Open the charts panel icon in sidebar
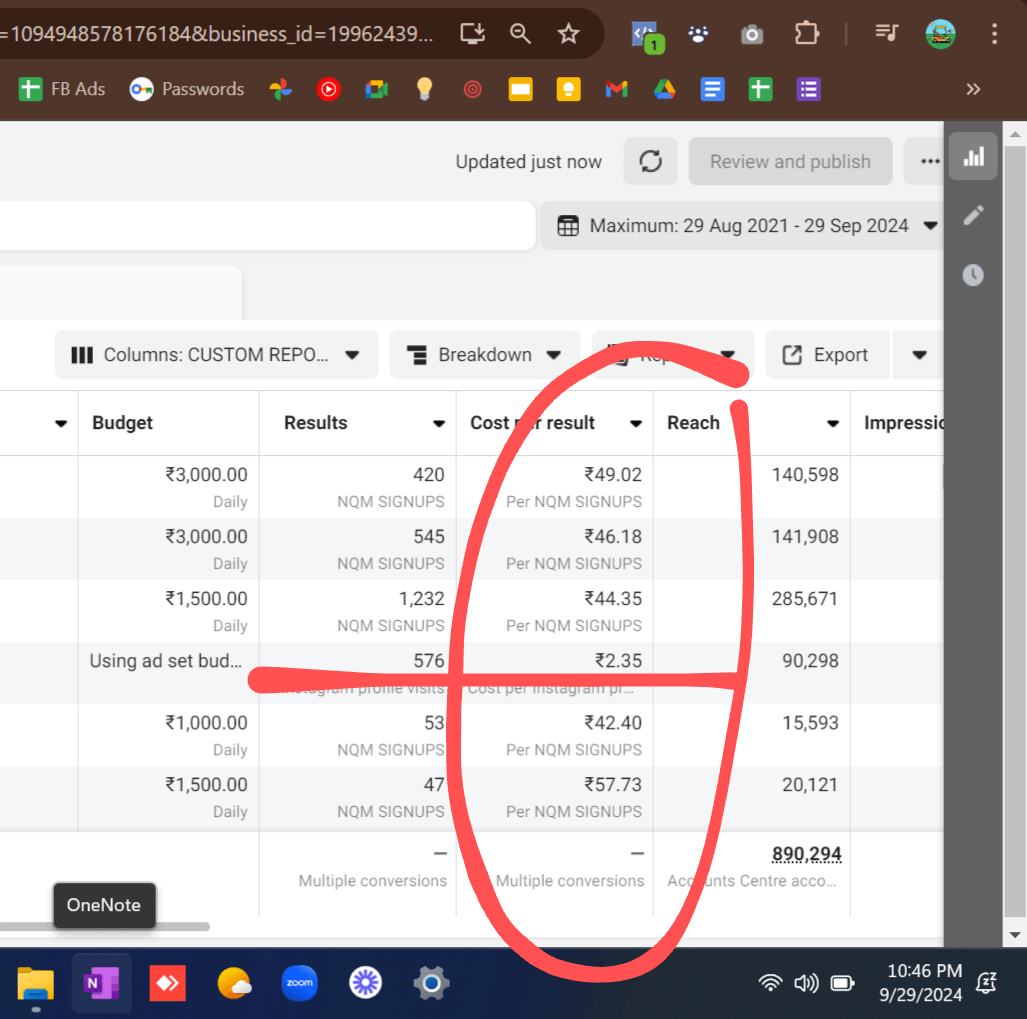The height and width of the screenshot is (1019, 1027). 973,157
